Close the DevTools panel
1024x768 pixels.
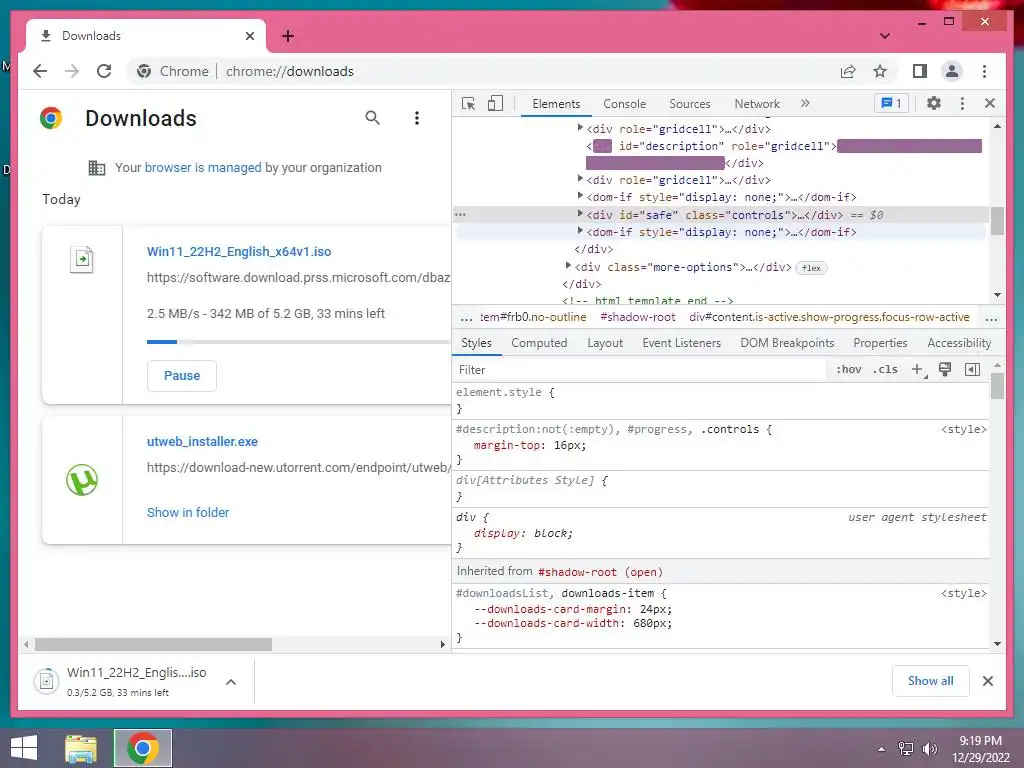click(990, 103)
